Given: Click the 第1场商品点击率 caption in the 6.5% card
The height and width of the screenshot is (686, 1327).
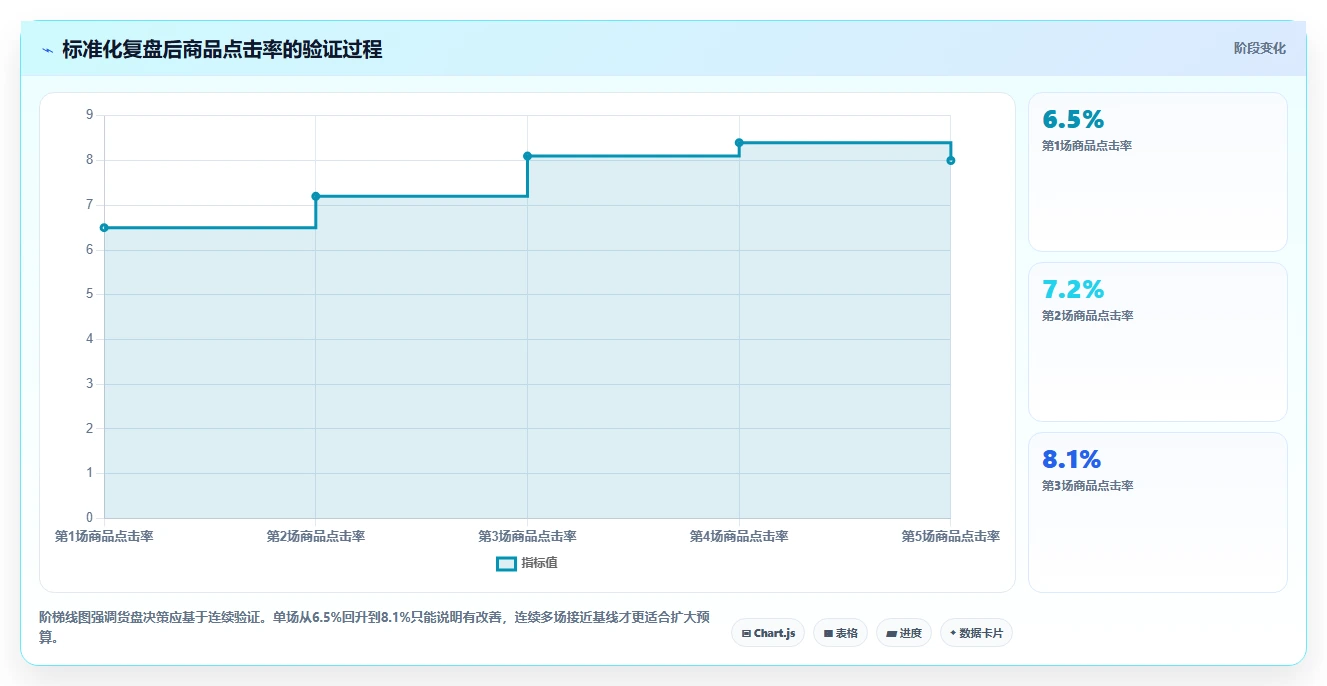Looking at the screenshot, I should pos(1088,146).
